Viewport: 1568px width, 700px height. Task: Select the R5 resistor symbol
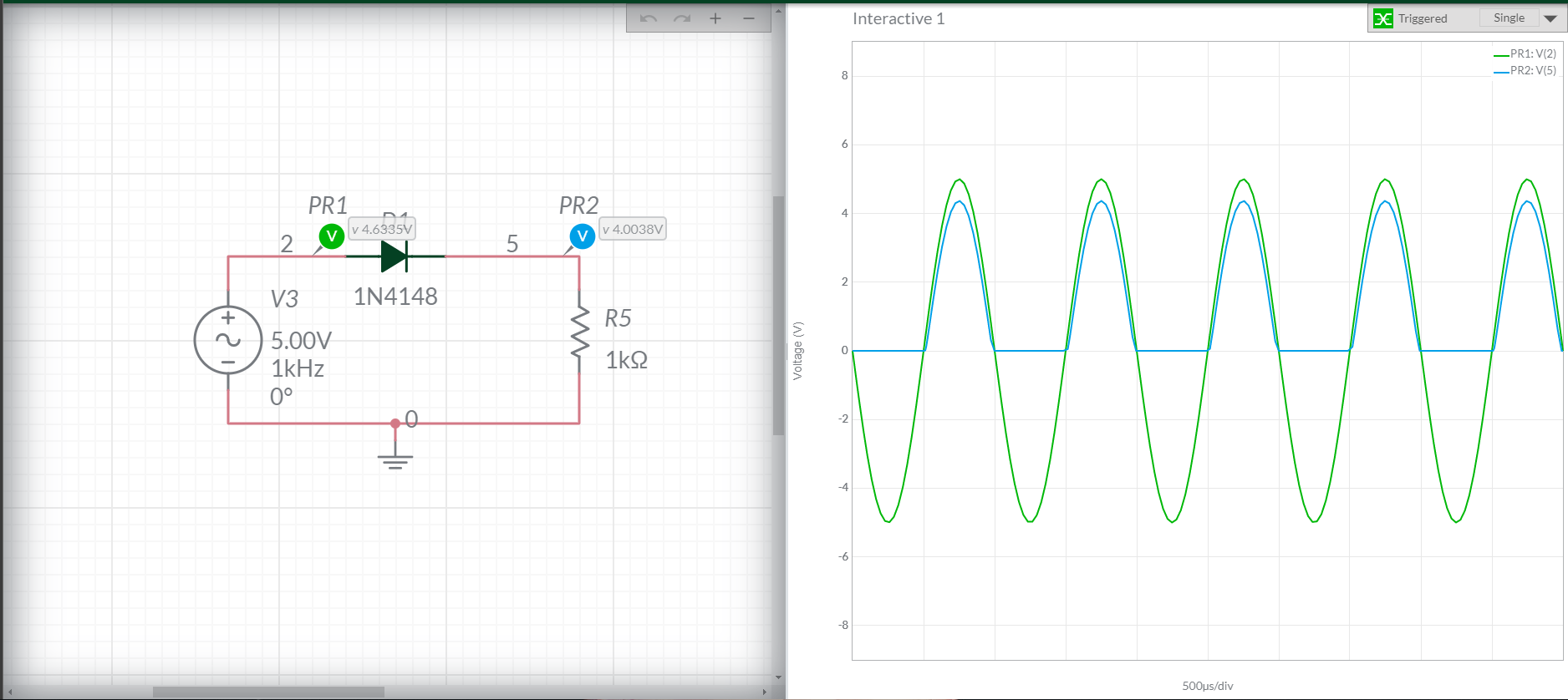[x=579, y=332]
